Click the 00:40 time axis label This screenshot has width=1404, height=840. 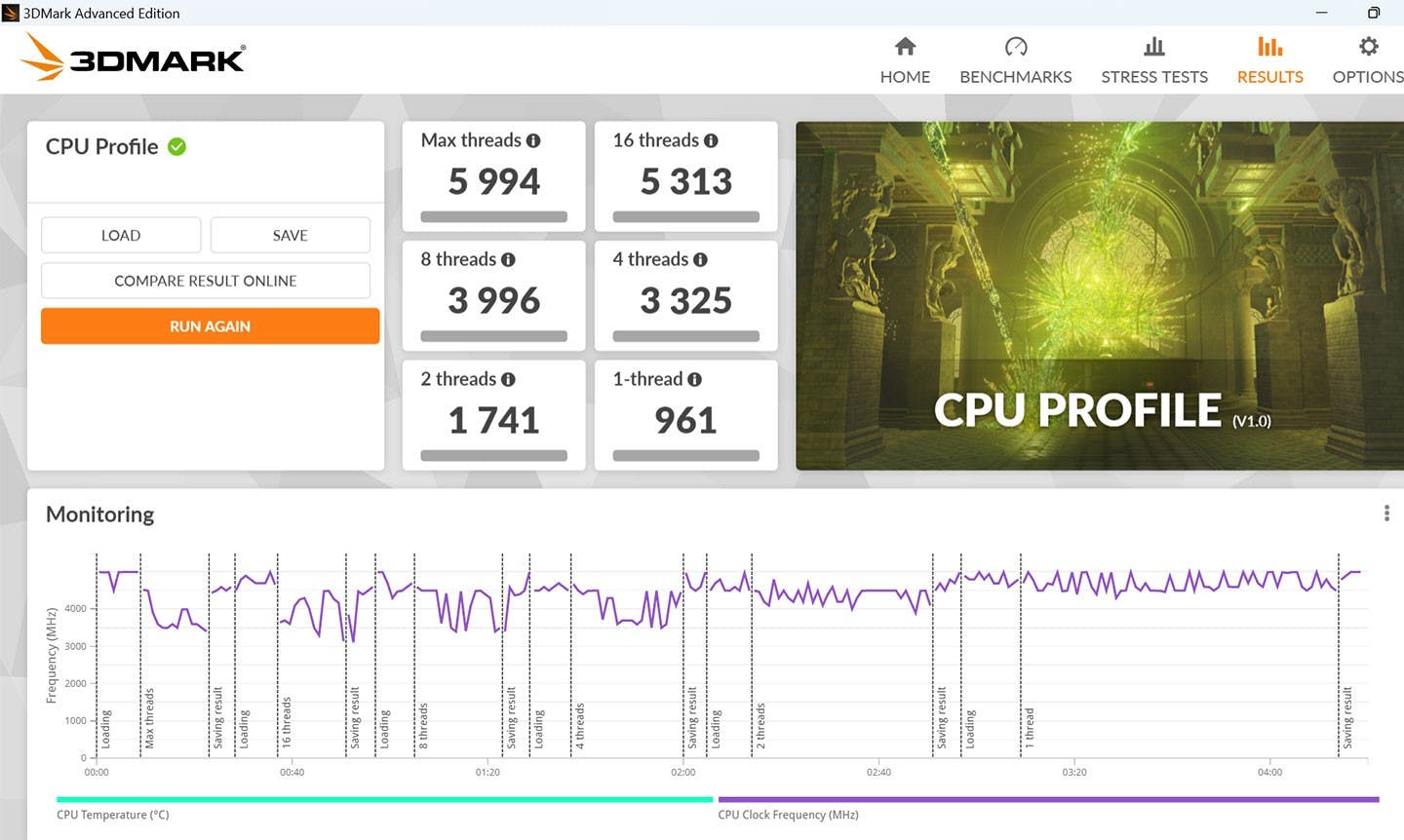point(292,772)
